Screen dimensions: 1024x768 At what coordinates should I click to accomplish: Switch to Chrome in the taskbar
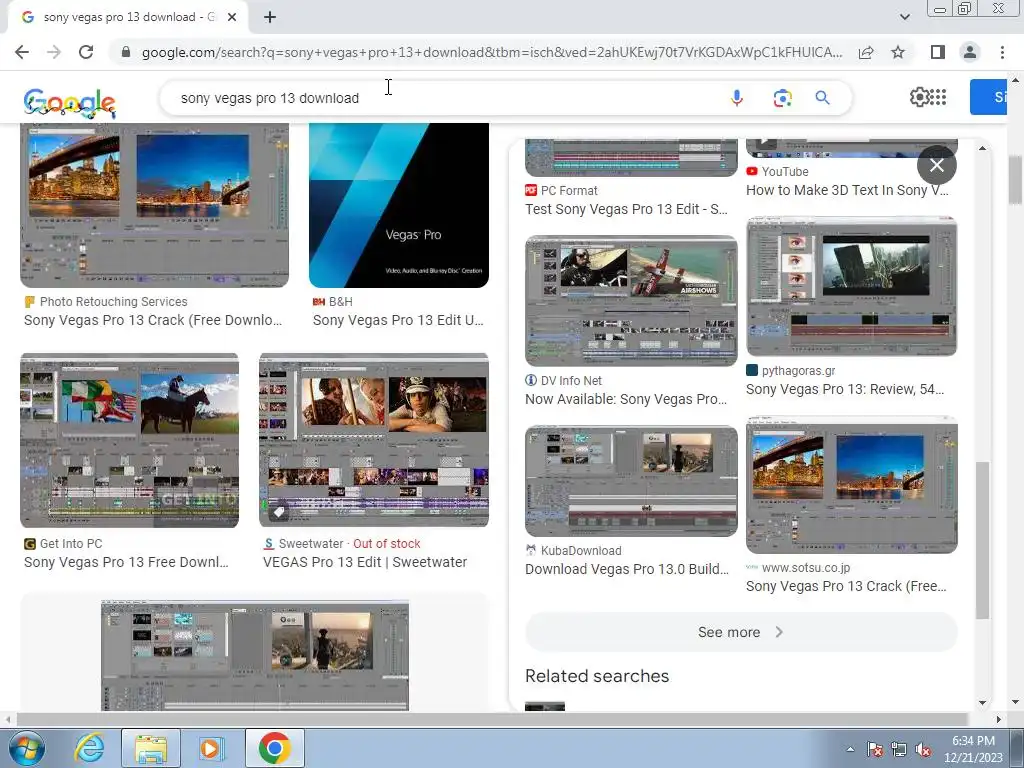pos(274,748)
